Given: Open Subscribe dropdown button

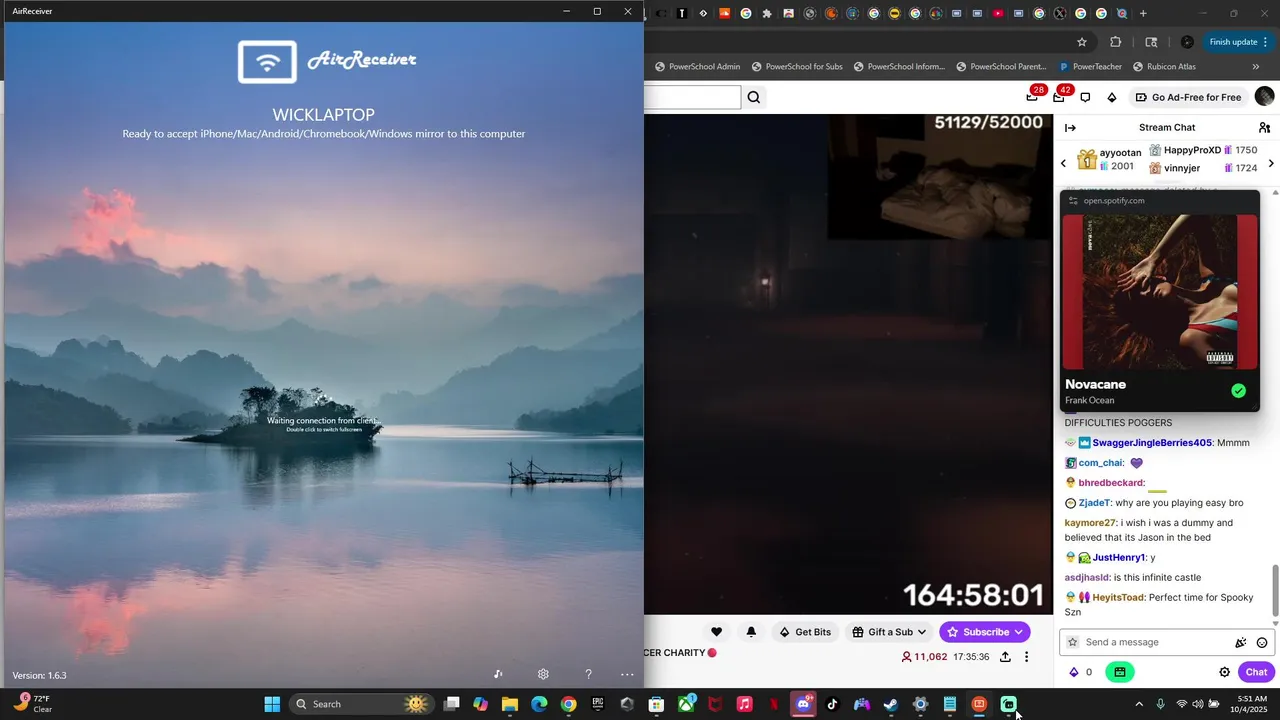Looking at the screenshot, I should point(984,632).
